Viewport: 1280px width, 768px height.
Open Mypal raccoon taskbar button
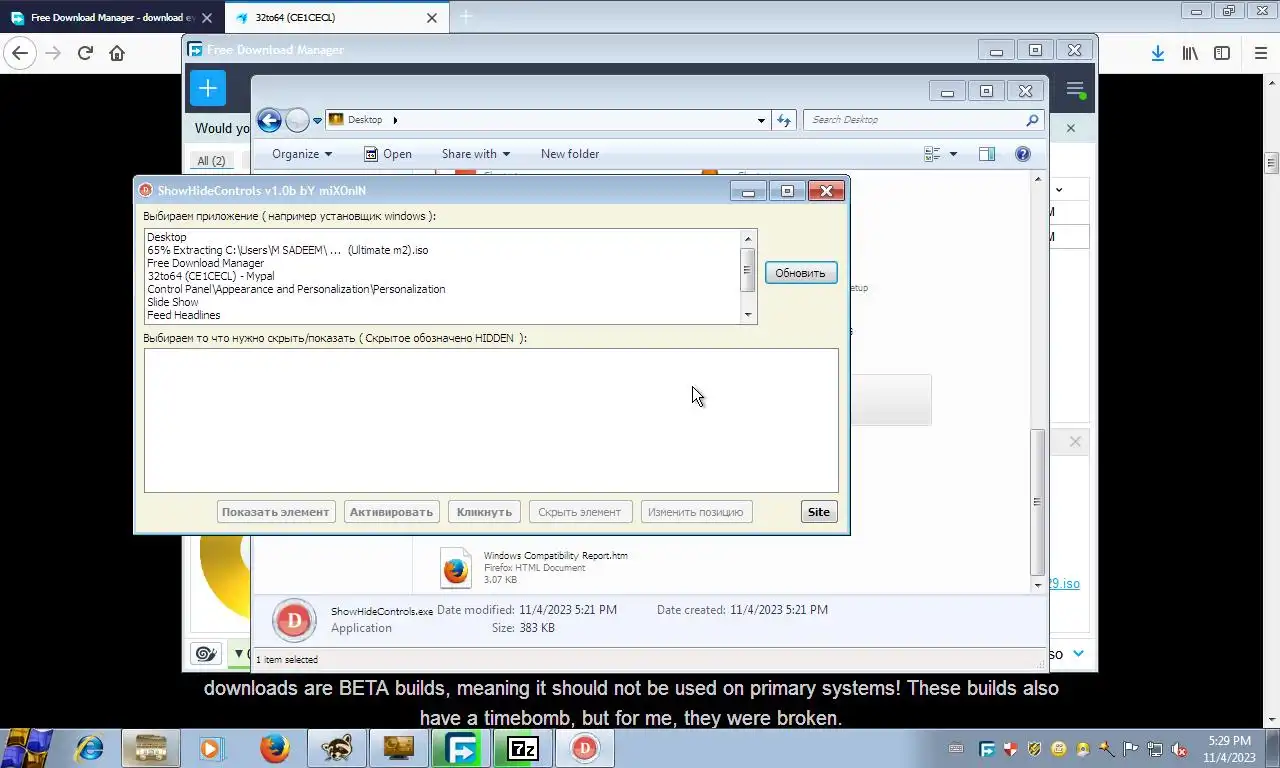336,748
